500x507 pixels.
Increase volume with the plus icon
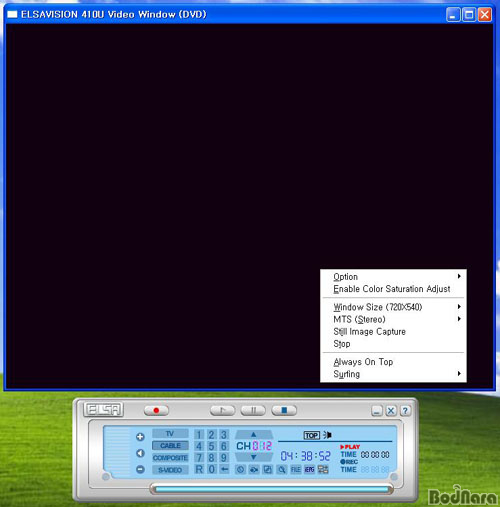140,437
